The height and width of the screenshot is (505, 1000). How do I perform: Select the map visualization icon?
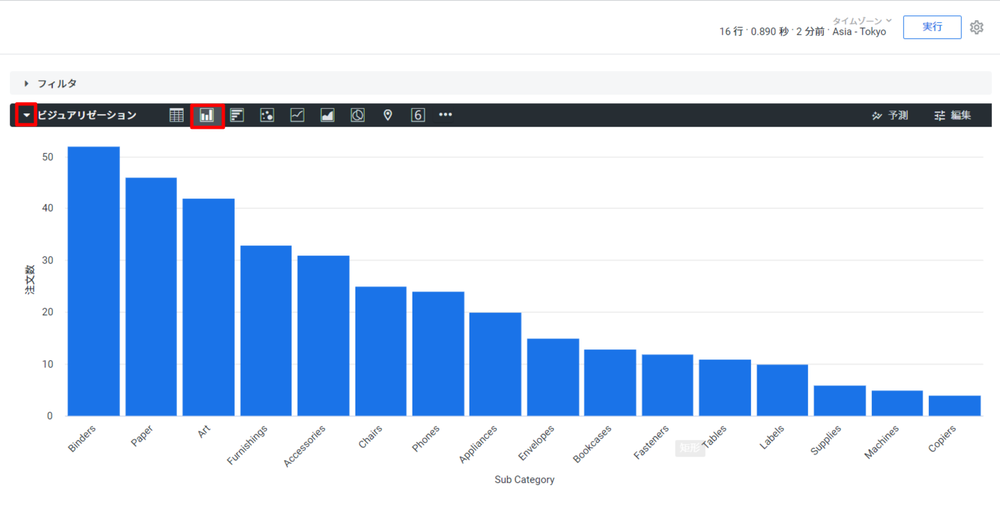[388, 115]
